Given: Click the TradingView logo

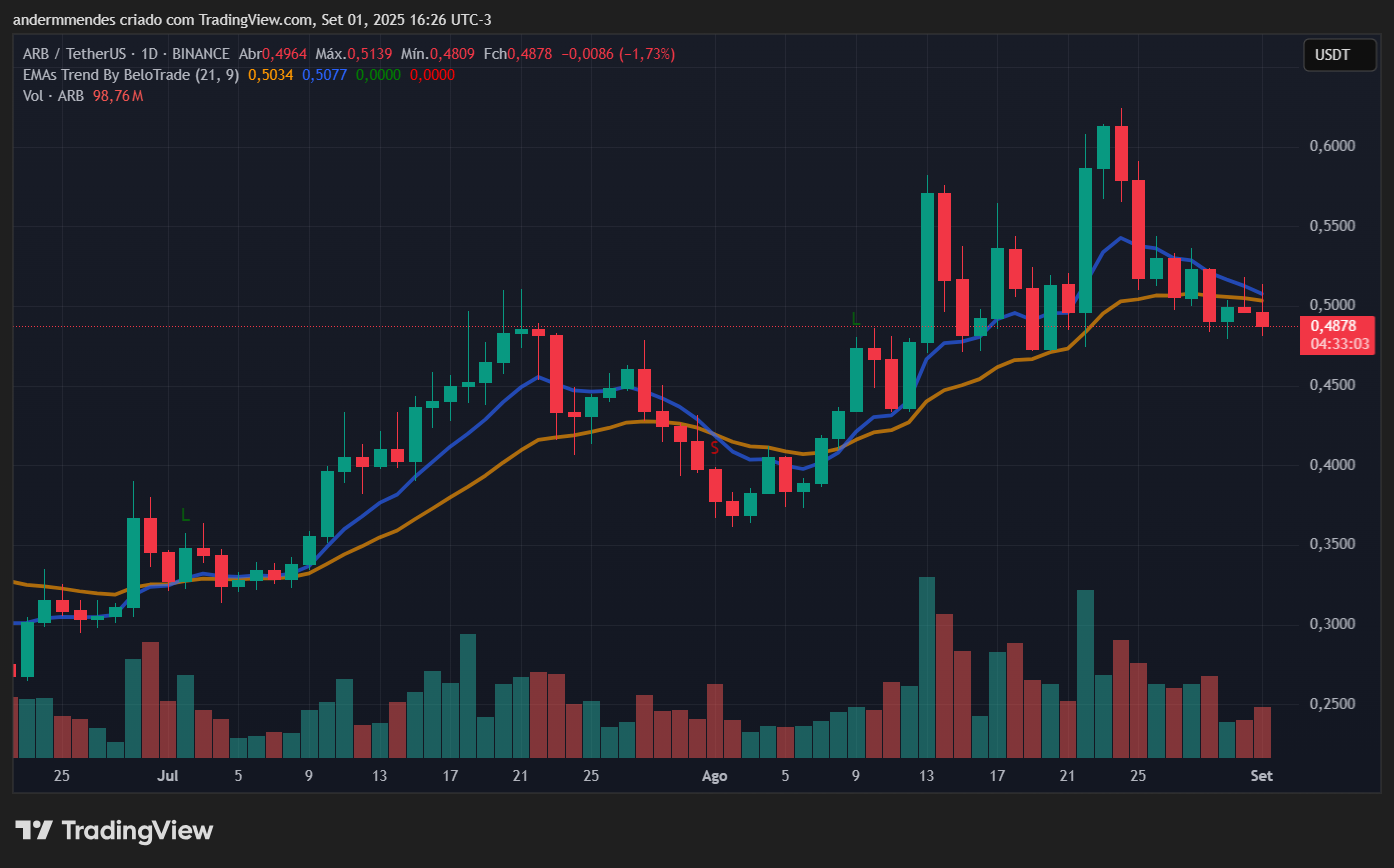Looking at the screenshot, I should 114,830.
